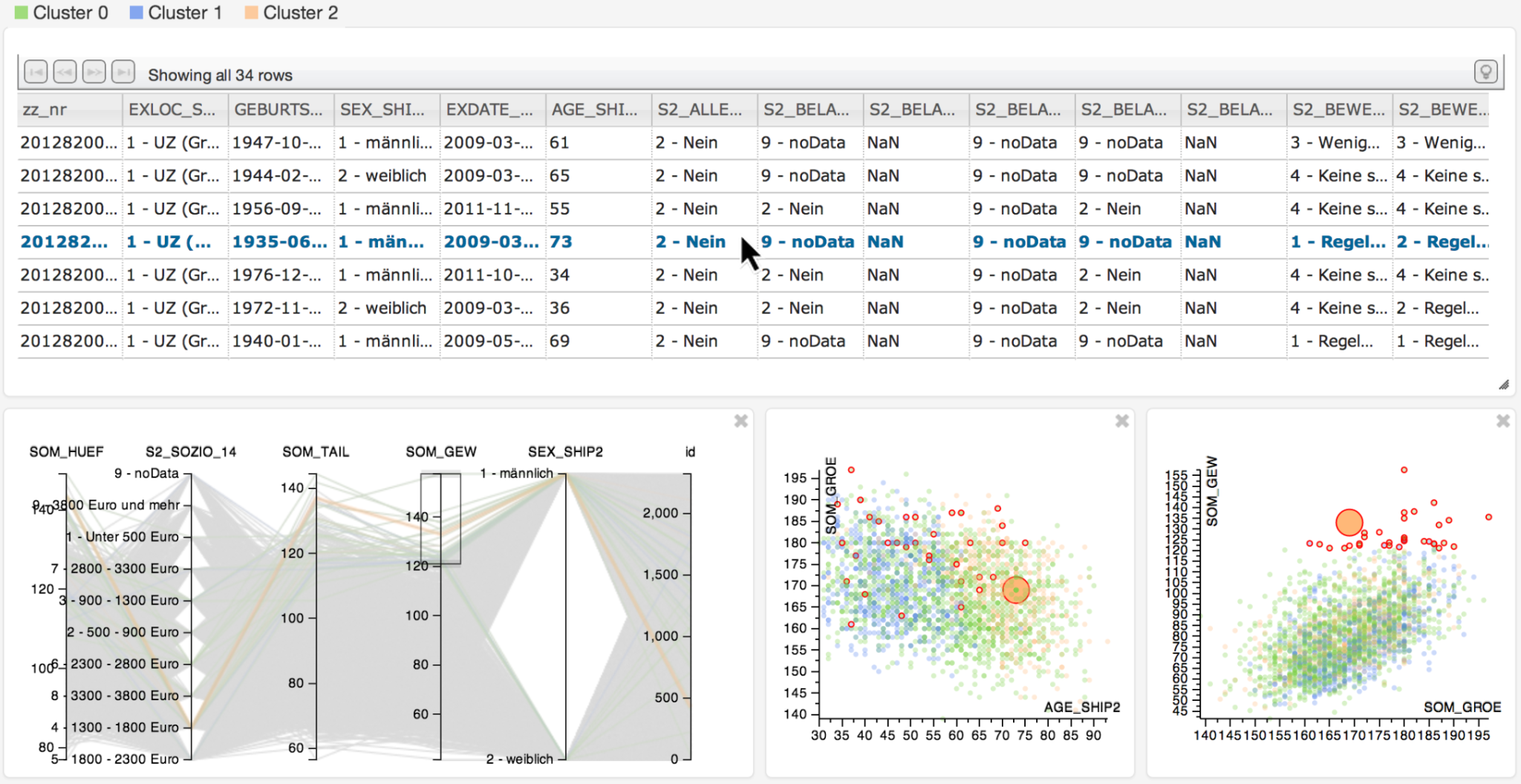The height and width of the screenshot is (784, 1521).
Task: Close the parallel coordinates panel
Action: coord(740,420)
